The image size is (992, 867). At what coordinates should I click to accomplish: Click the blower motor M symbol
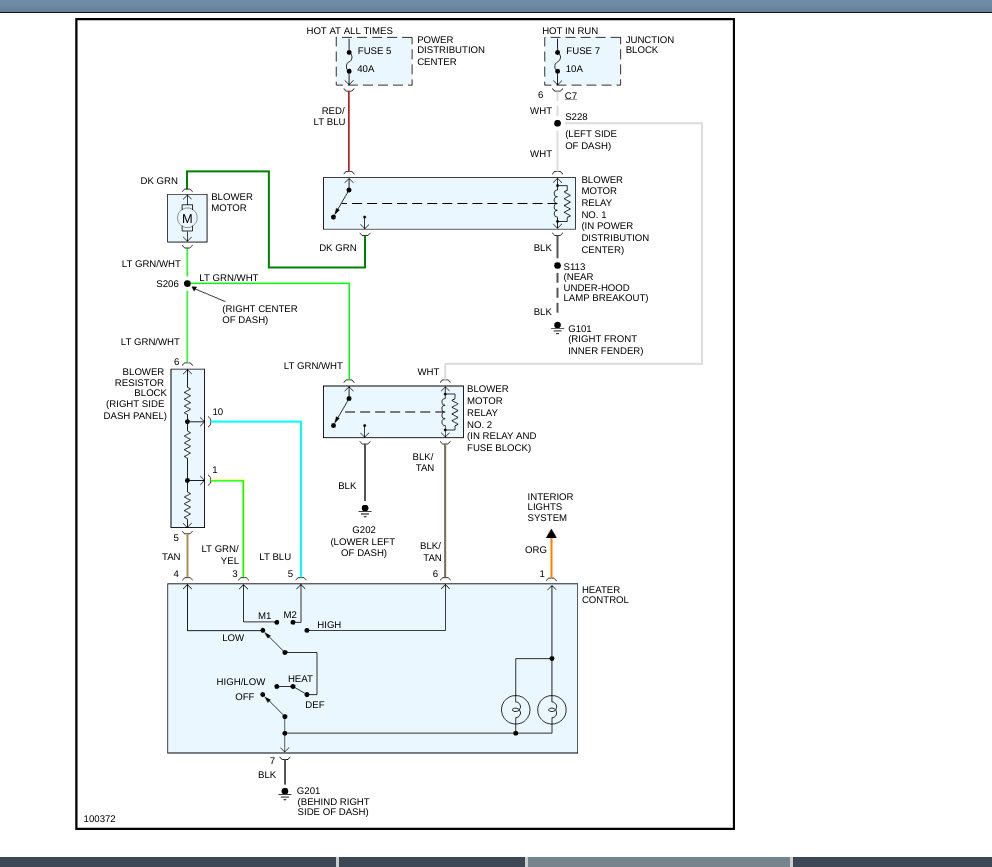point(187,218)
